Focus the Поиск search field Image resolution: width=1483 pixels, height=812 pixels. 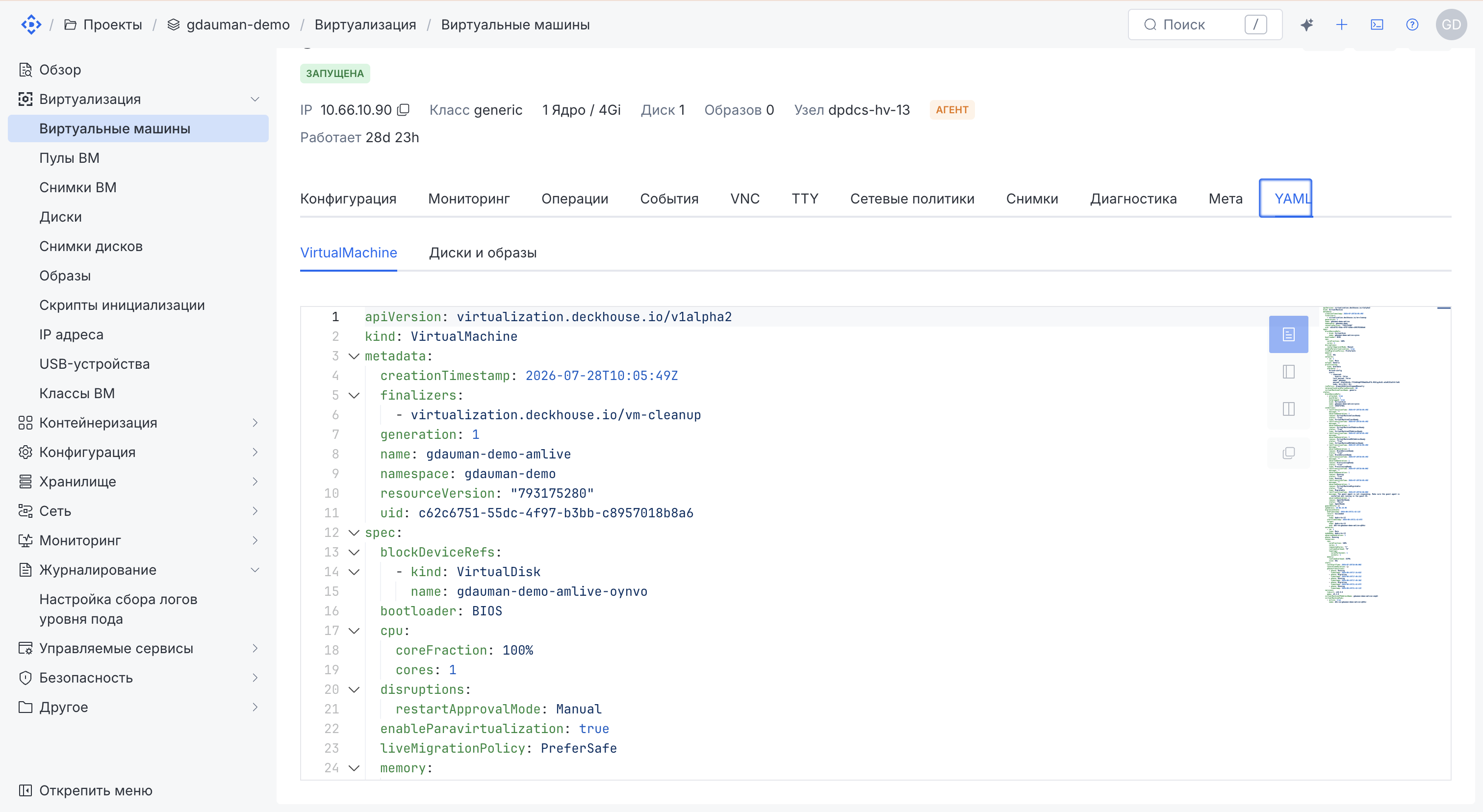(1205, 25)
